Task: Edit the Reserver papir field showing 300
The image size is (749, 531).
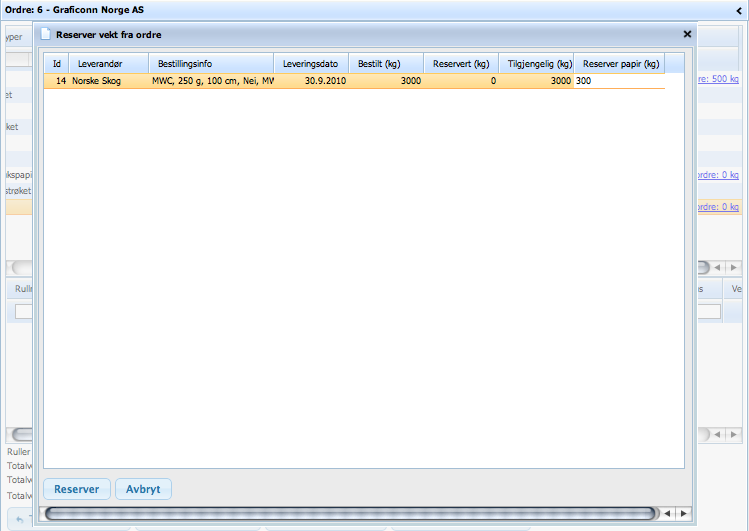Action: (618, 81)
